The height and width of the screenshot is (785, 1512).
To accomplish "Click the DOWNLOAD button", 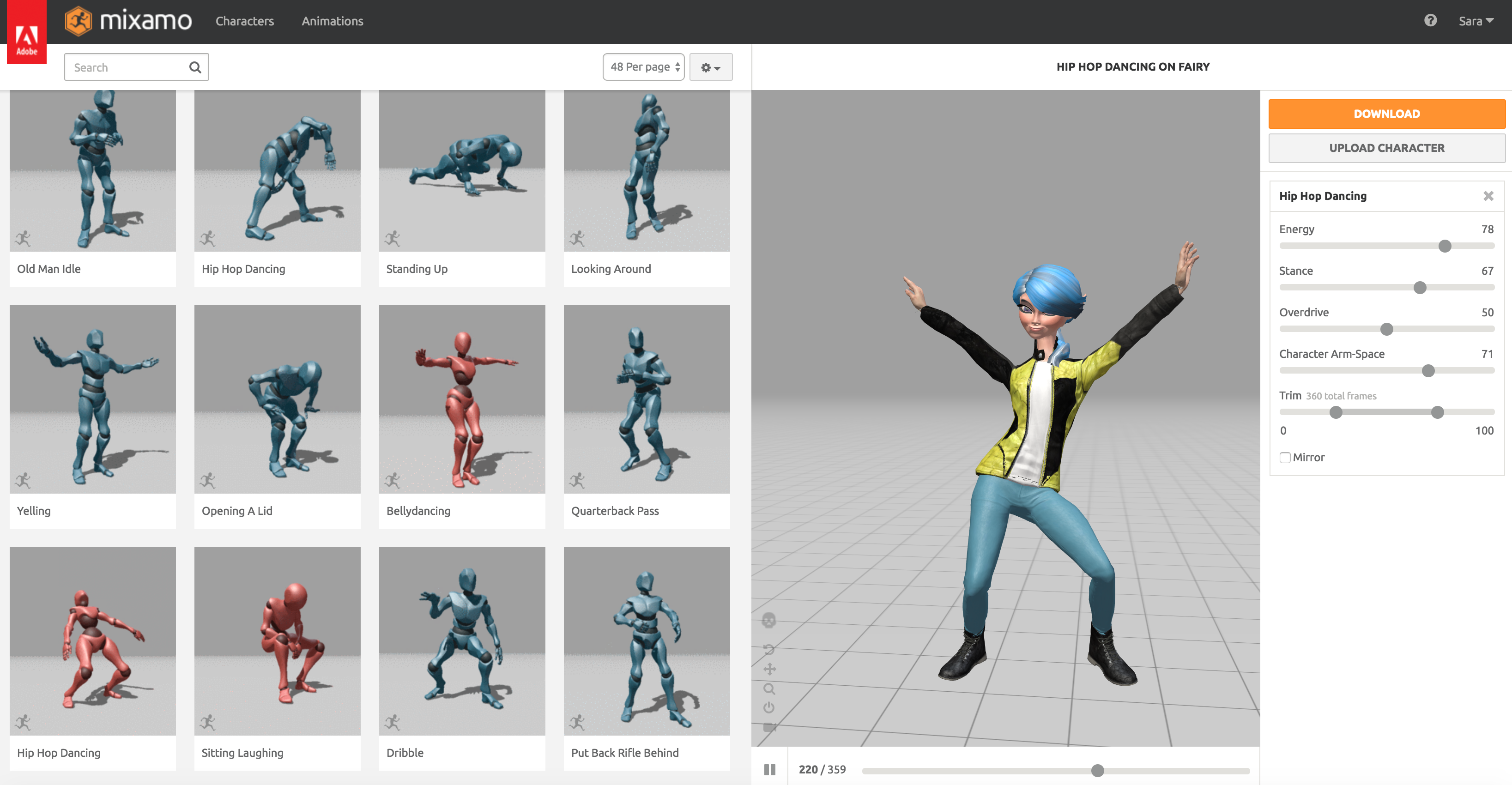I will pyautogui.click(x=1386, y=114).
